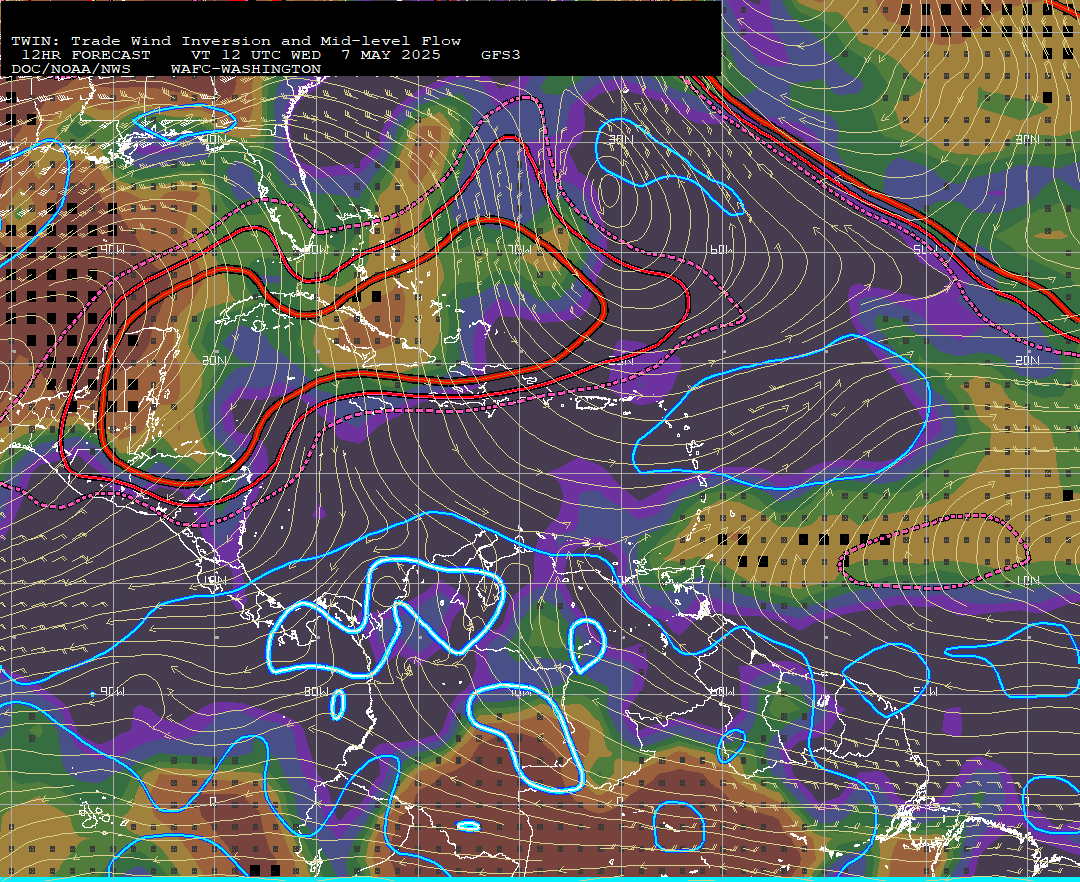
Task: Click the 30N label inside the Atlantic blue contour
Action: pos(621,140)
